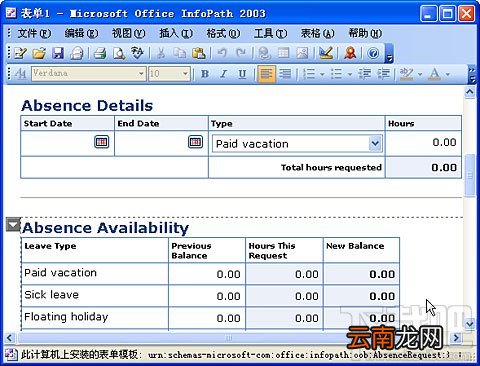Open the font color dropdown arrow

(x=448, y=74)
